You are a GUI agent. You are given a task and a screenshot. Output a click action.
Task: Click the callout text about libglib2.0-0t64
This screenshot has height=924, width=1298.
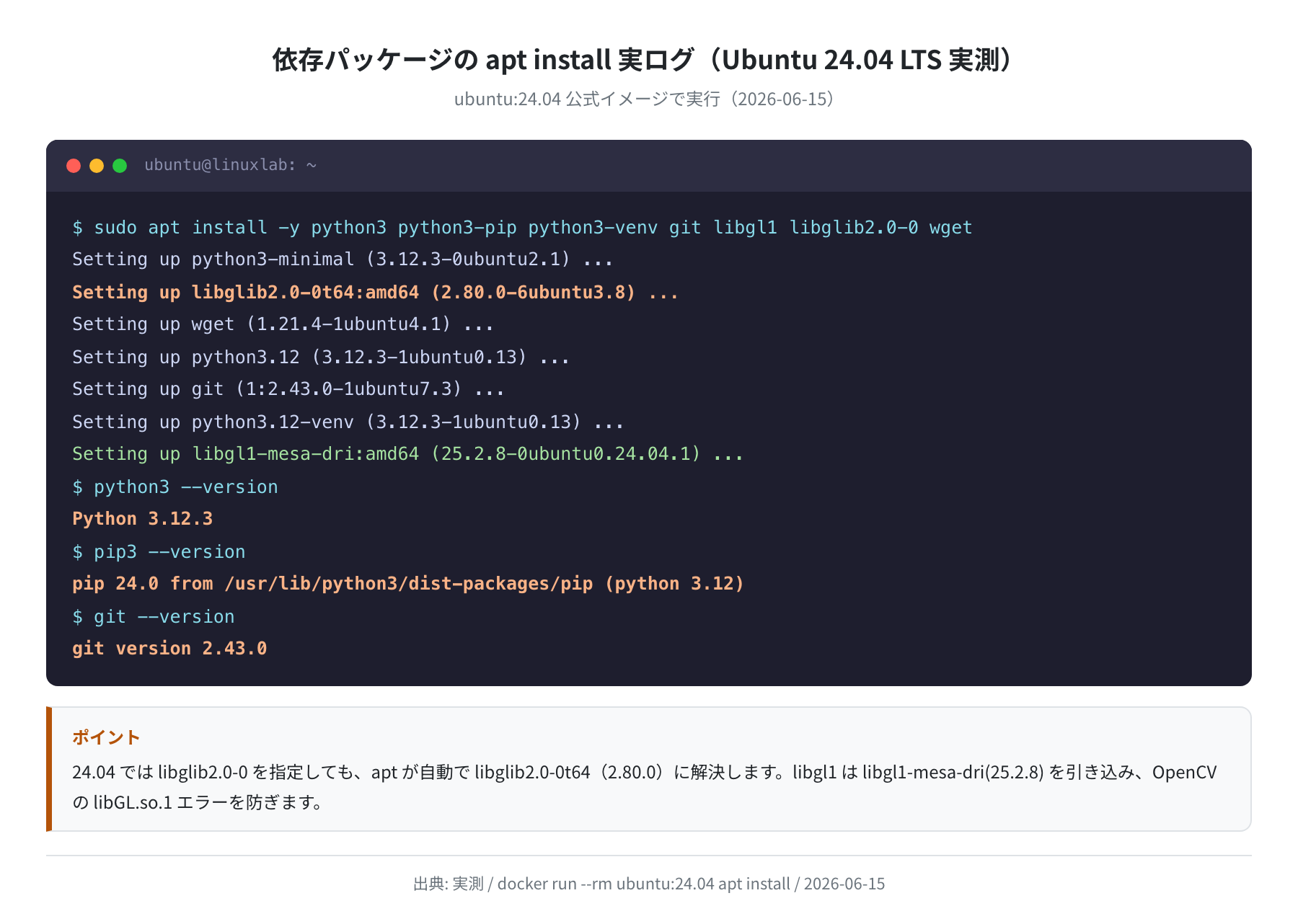pos(644,787)
